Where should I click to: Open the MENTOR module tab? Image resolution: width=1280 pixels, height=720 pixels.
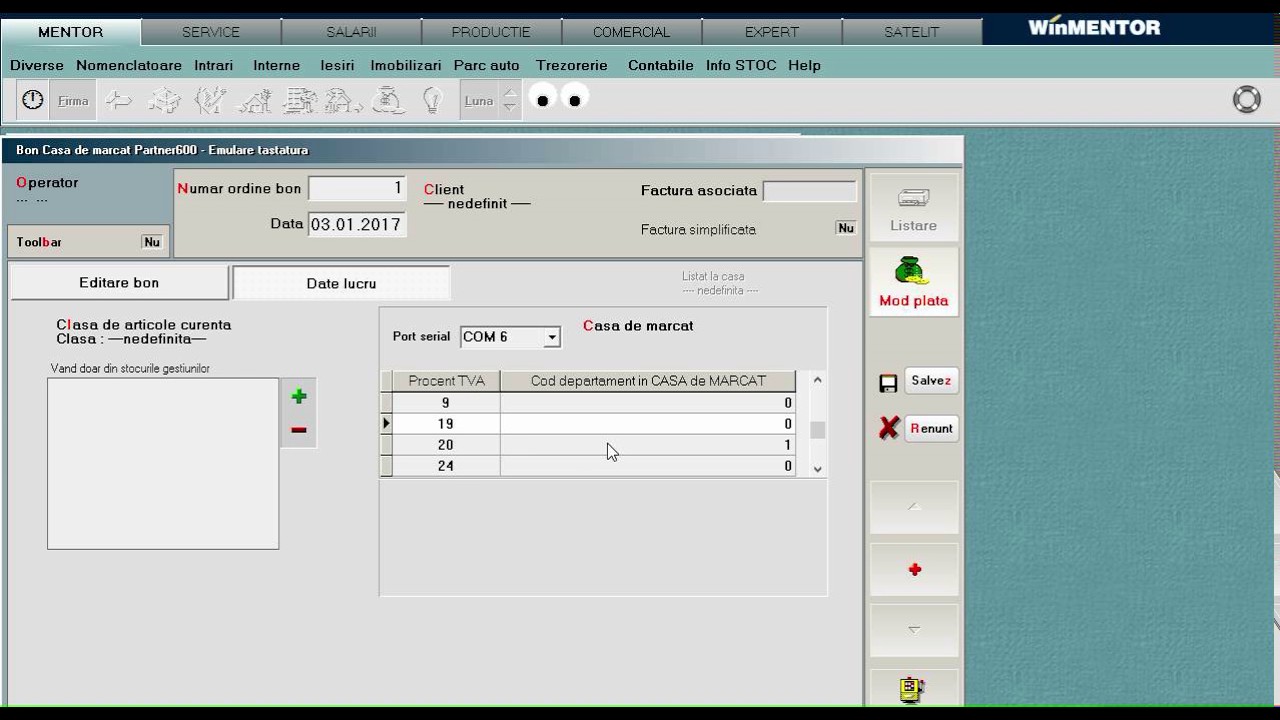tap(70, 32)
